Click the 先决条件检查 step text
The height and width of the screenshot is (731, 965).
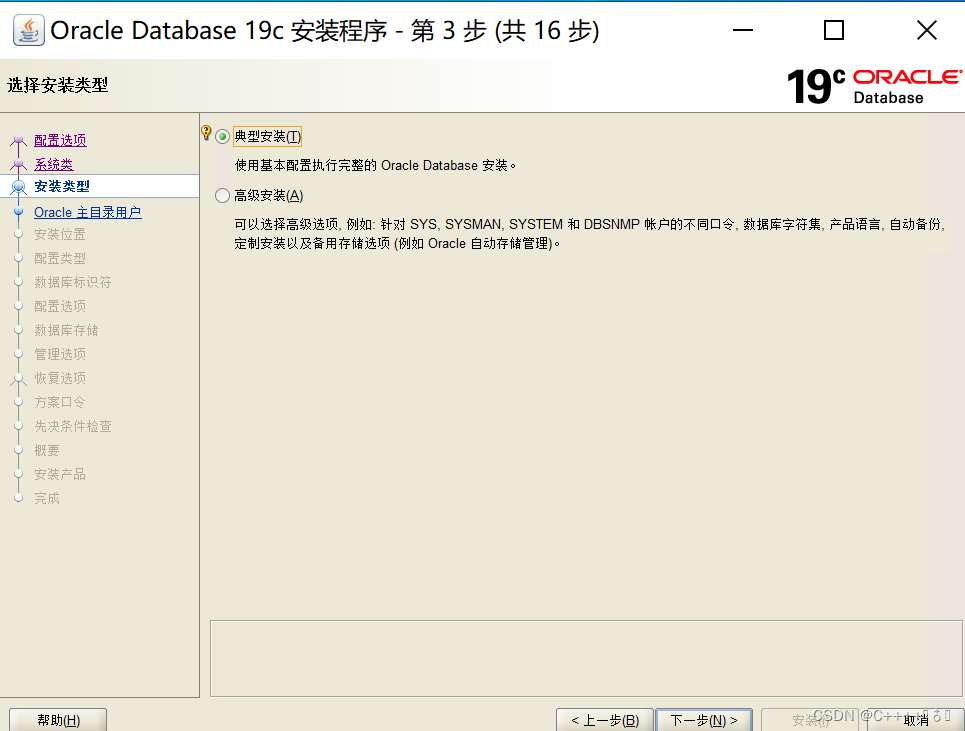point(73,426)
